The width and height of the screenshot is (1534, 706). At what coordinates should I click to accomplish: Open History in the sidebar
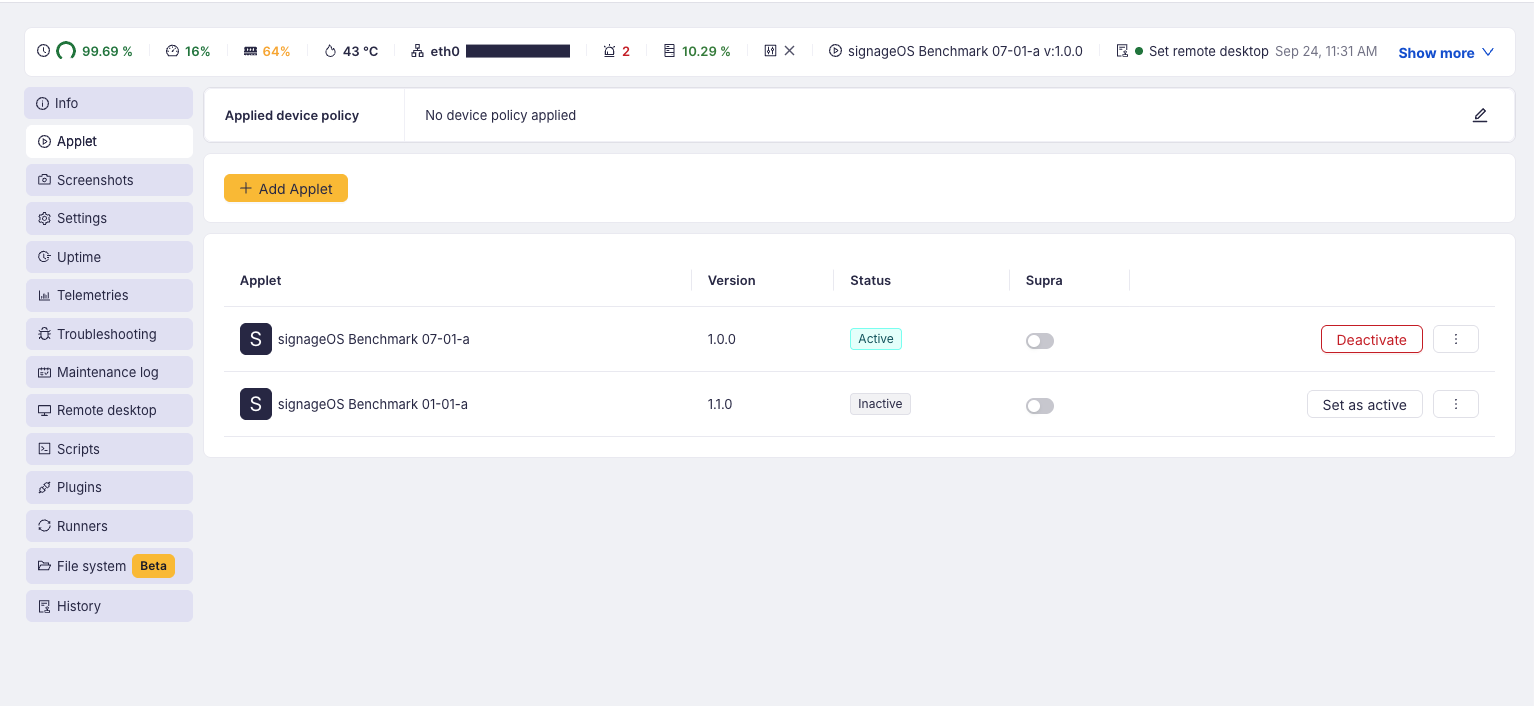click(x=109, y=606)
